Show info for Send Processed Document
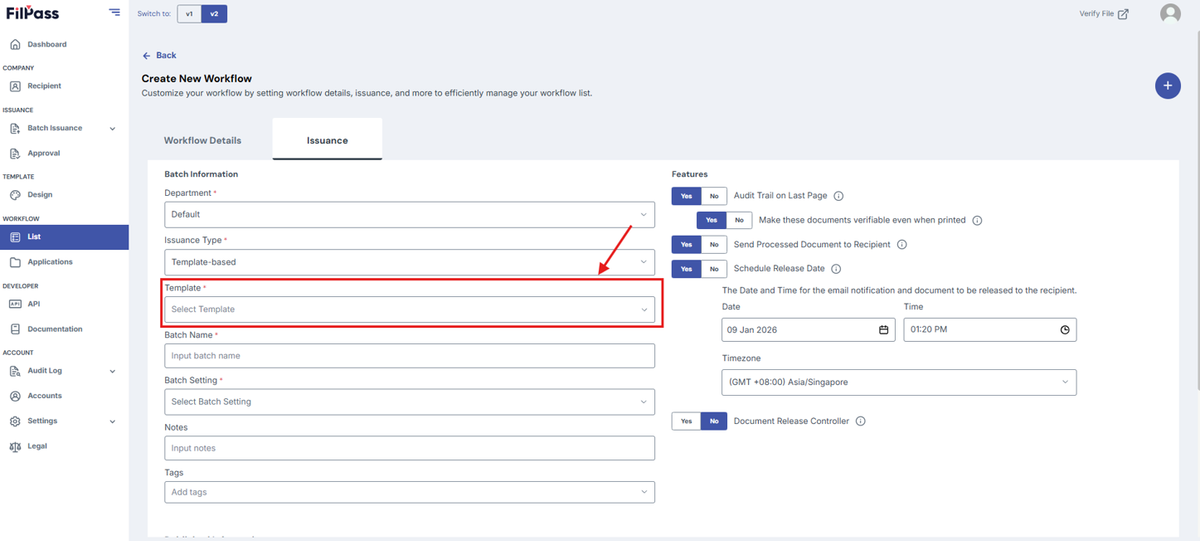The width and height of the screenshot is (1200, 541). point(901,244)
